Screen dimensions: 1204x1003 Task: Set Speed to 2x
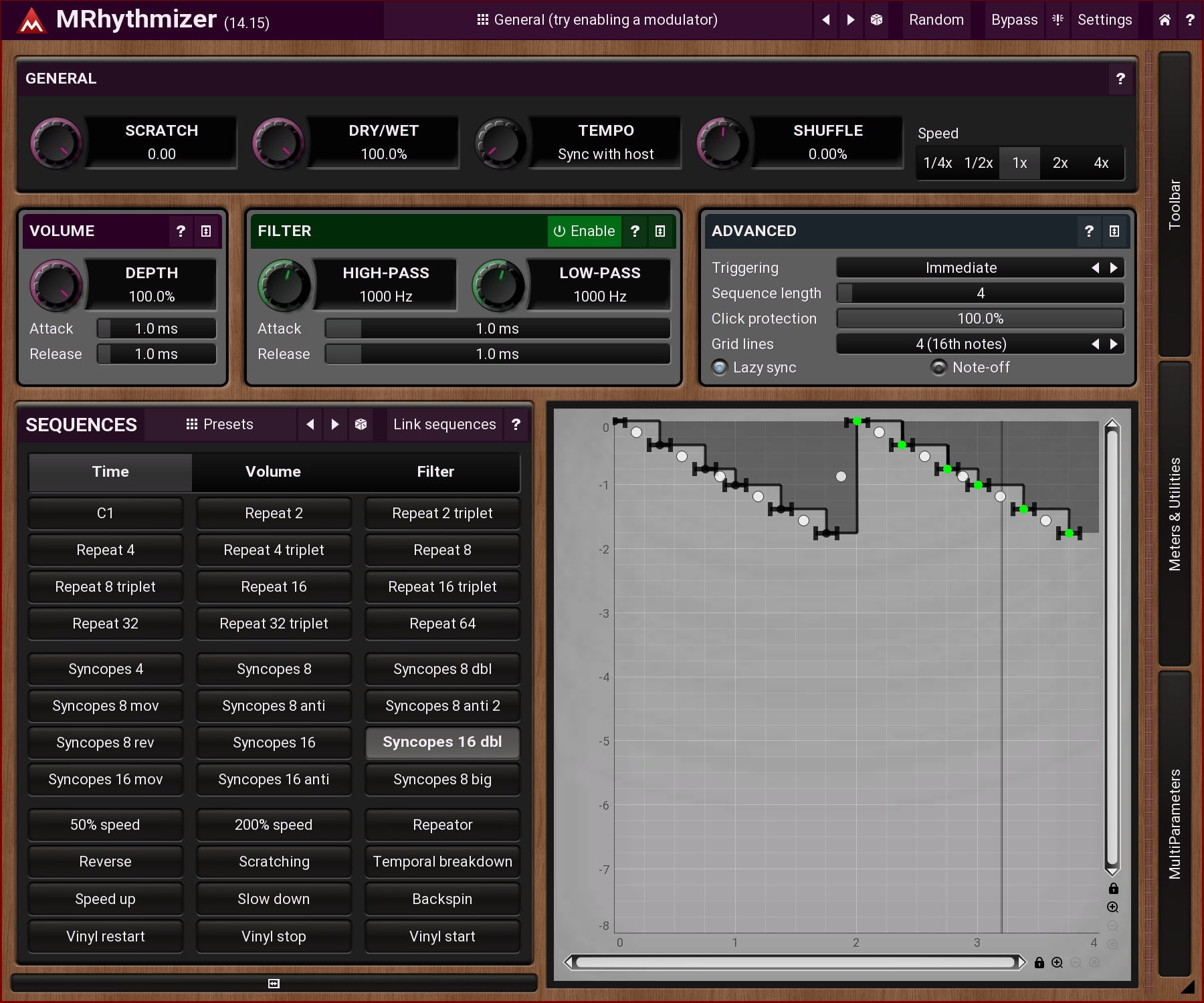pos(1060,163)
